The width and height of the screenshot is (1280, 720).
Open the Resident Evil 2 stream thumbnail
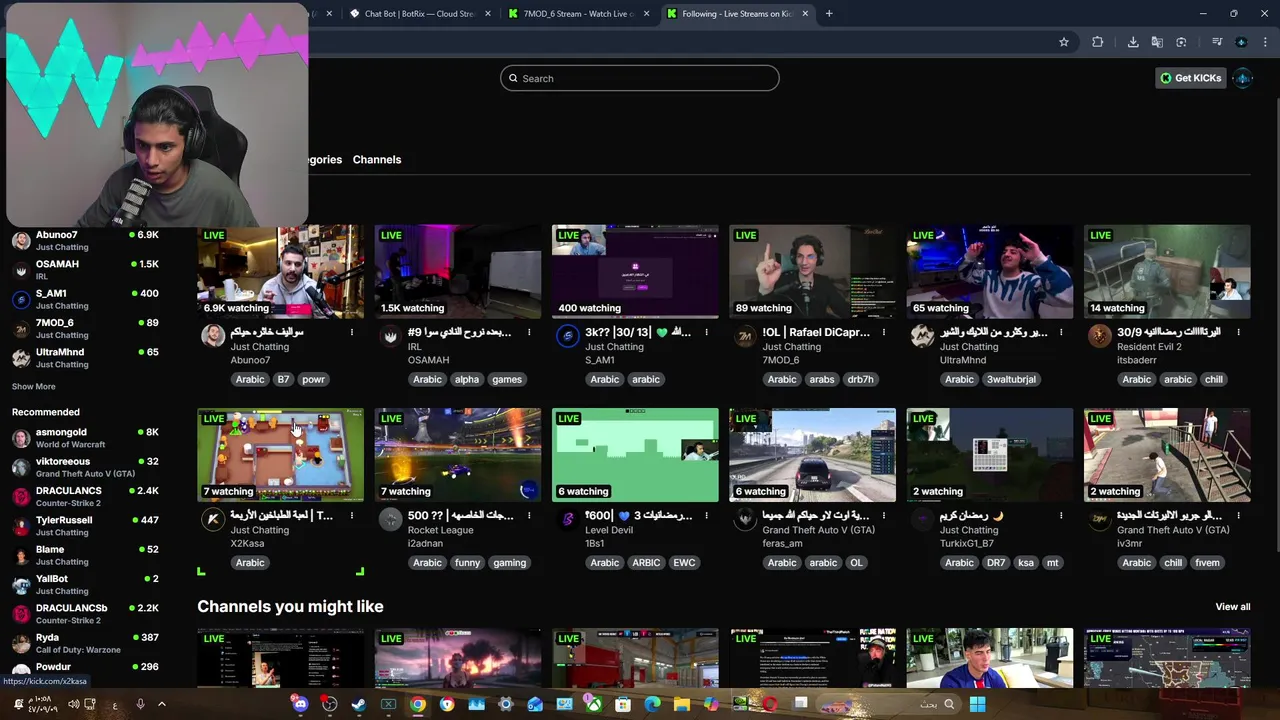pos(1167,272)
